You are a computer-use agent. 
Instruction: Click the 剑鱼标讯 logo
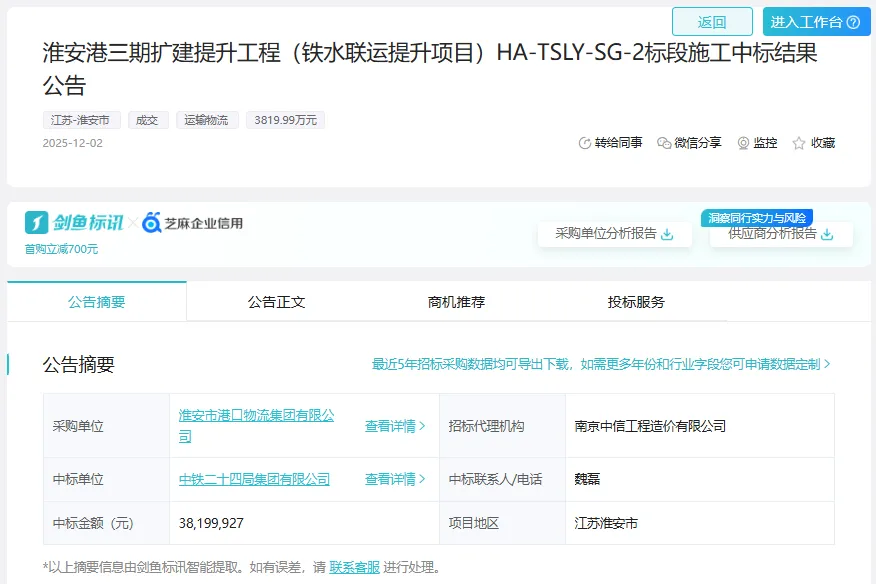point(74,222)
